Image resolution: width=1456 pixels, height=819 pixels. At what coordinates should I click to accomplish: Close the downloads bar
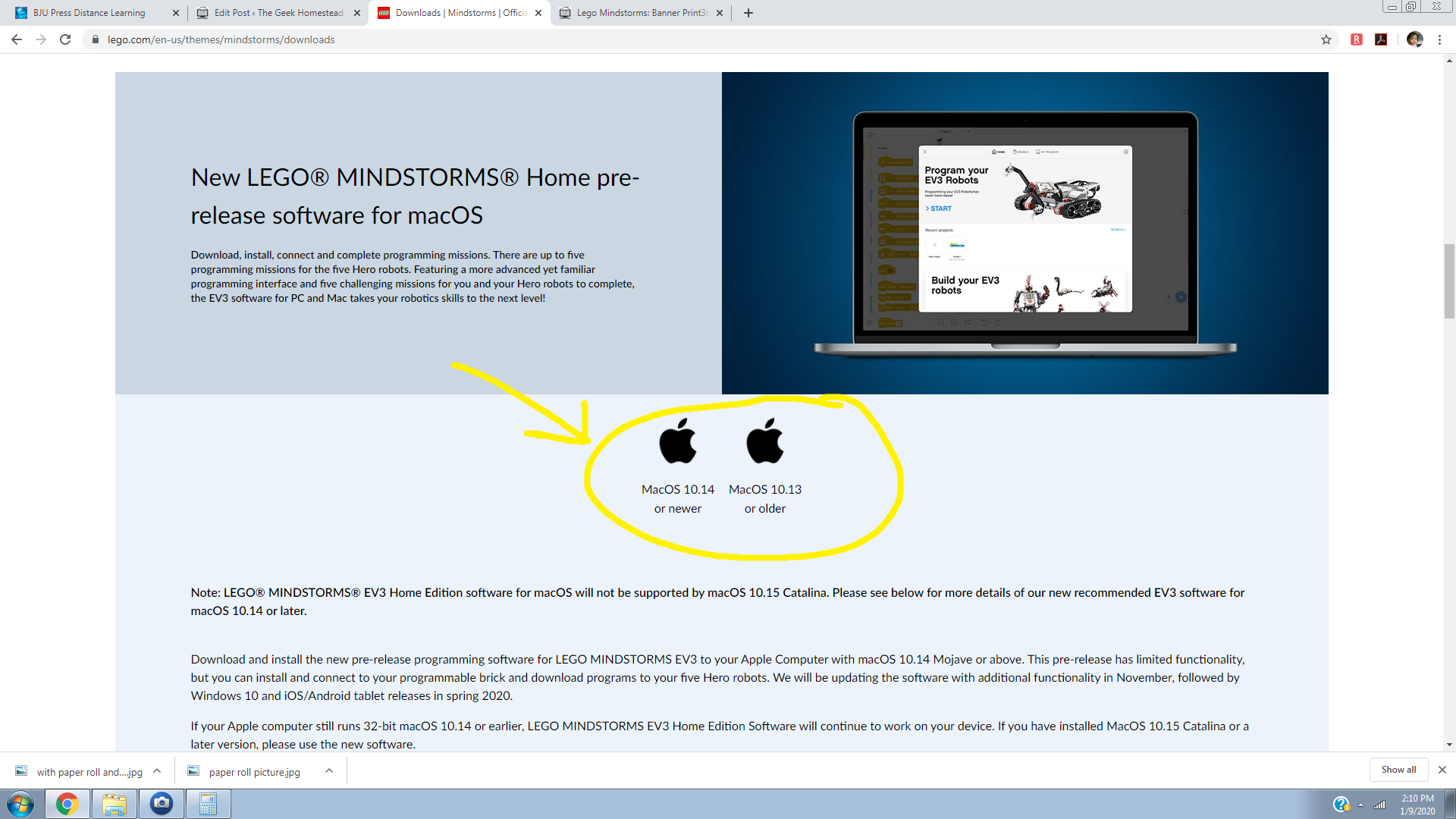point(1442,770)
